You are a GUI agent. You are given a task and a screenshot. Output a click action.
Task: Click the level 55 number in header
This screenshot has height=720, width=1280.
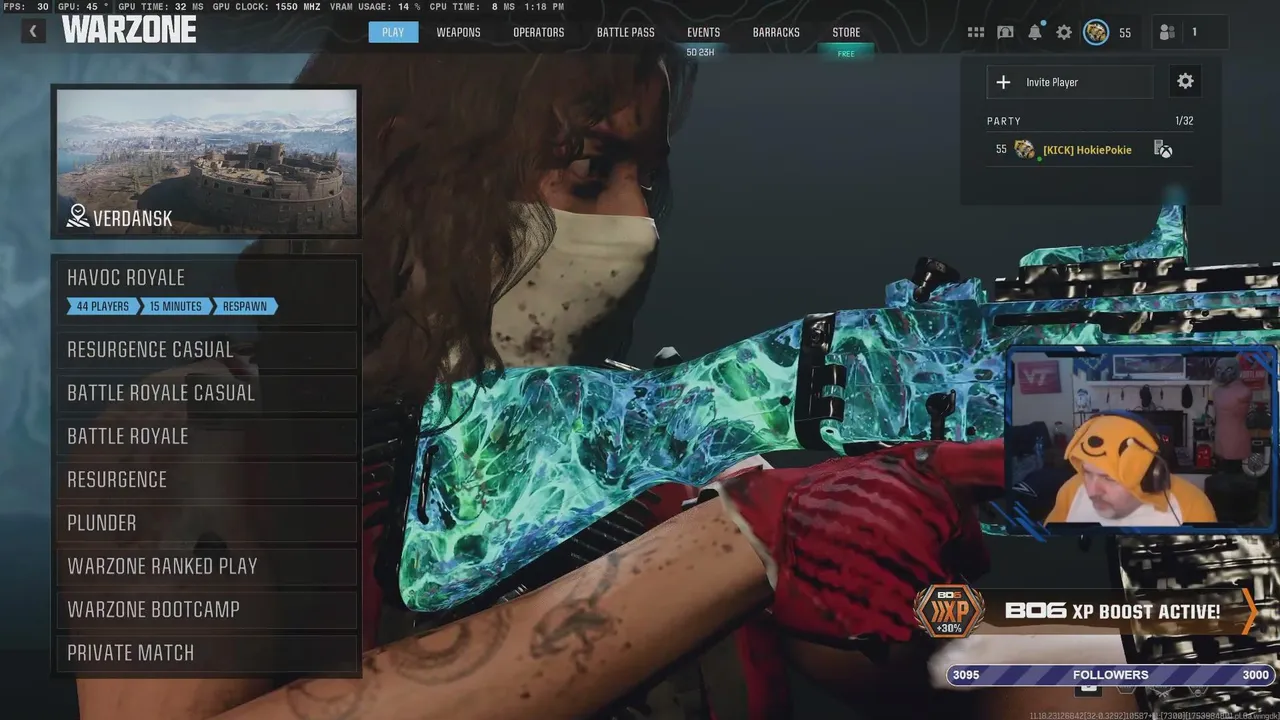tap(1125, 33)
